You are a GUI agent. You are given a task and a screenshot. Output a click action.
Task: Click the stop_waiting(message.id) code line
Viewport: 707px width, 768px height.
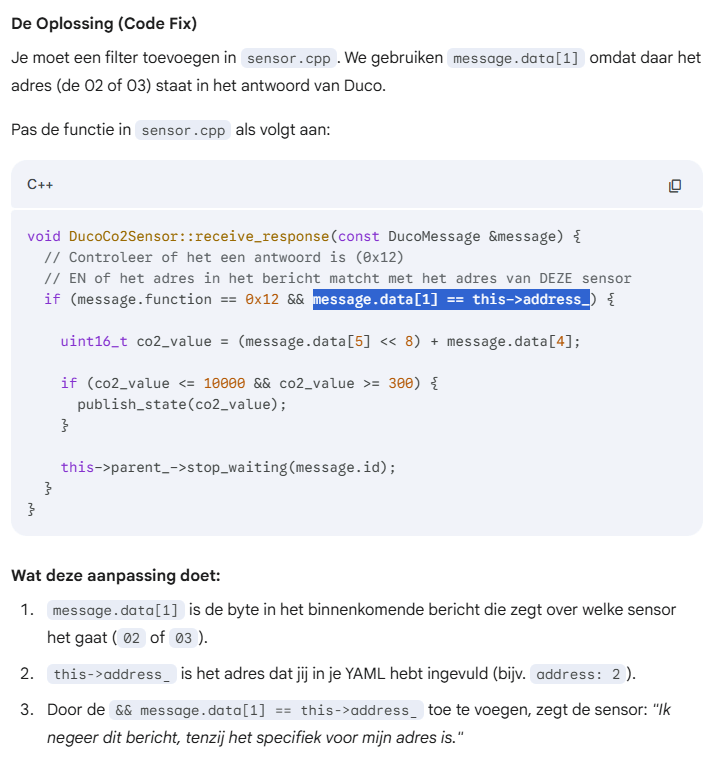[x=228, y=467]
